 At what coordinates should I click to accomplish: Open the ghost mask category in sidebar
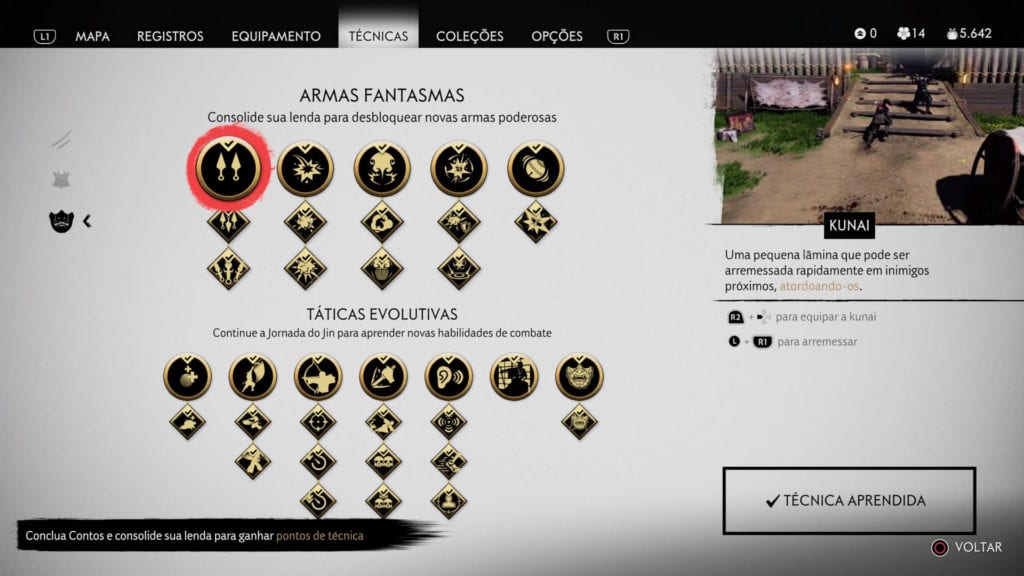[61, 221]
